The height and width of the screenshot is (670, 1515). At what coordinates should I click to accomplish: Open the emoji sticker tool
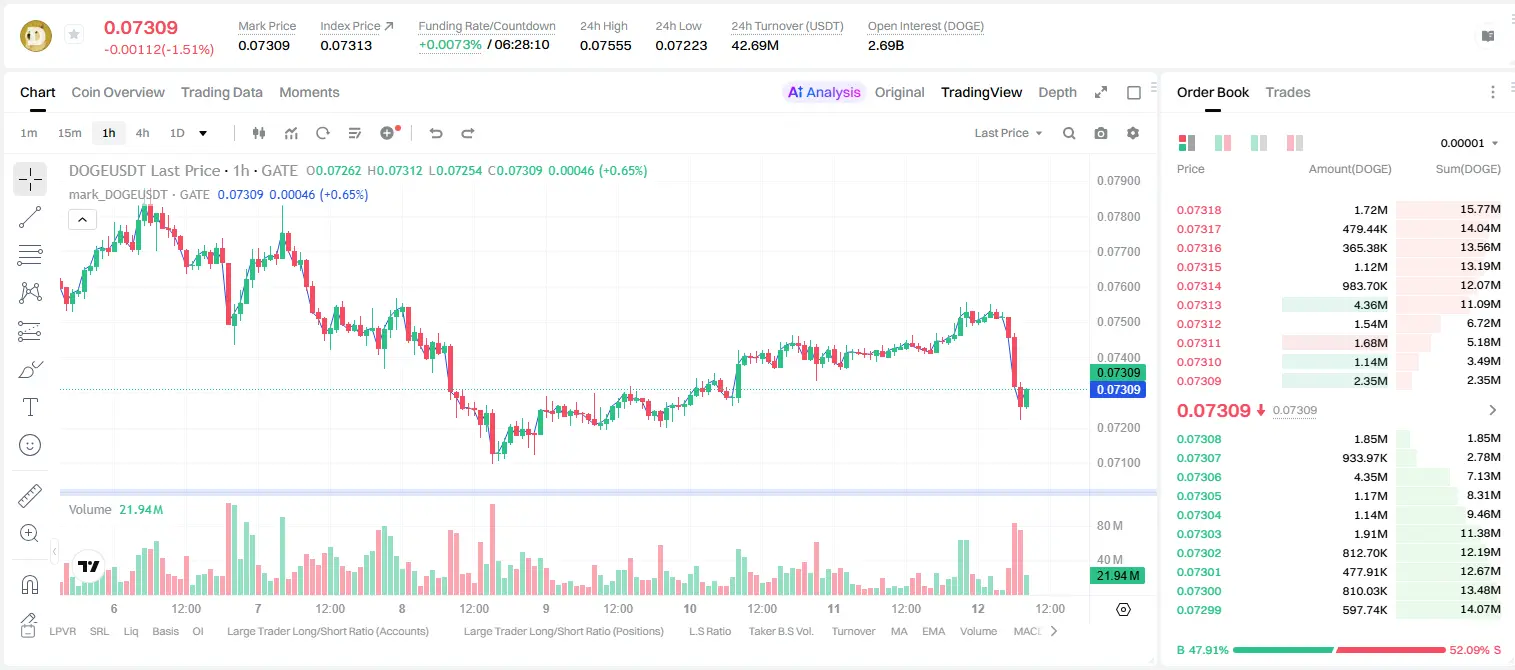(30, 445)
